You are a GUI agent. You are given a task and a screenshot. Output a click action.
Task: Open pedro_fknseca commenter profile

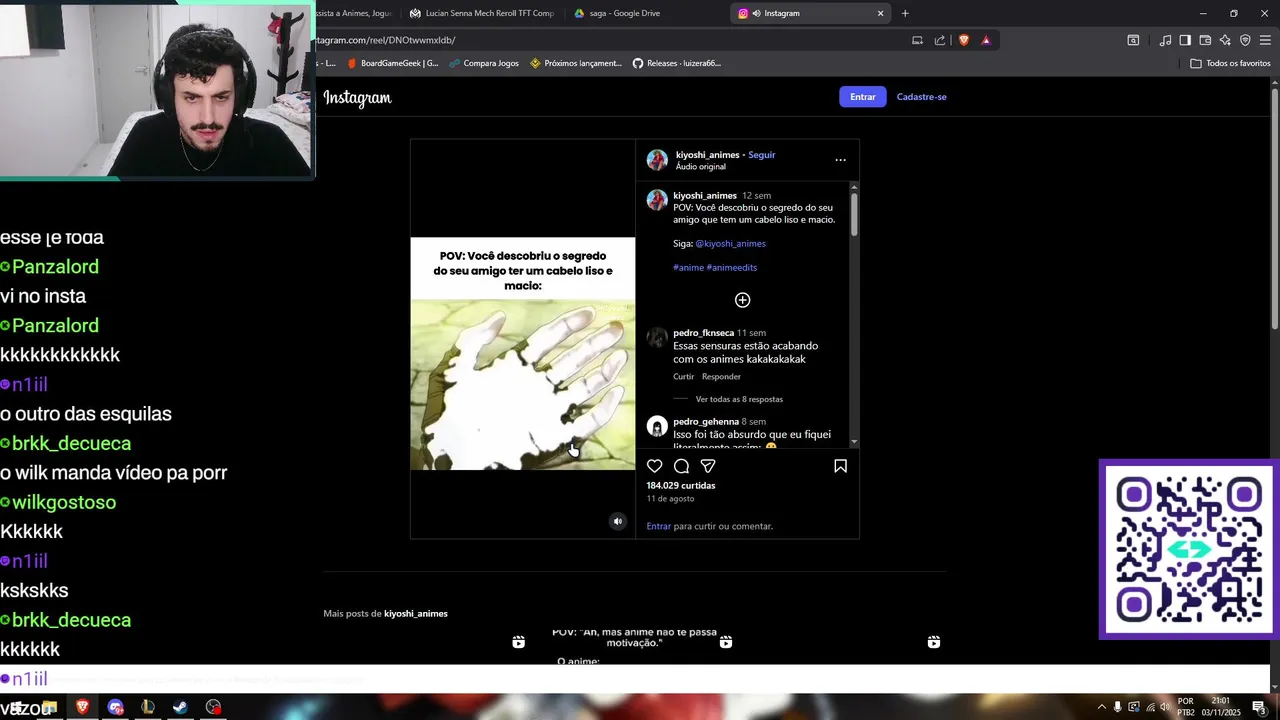pyautogui.click(x=703, y=333)
